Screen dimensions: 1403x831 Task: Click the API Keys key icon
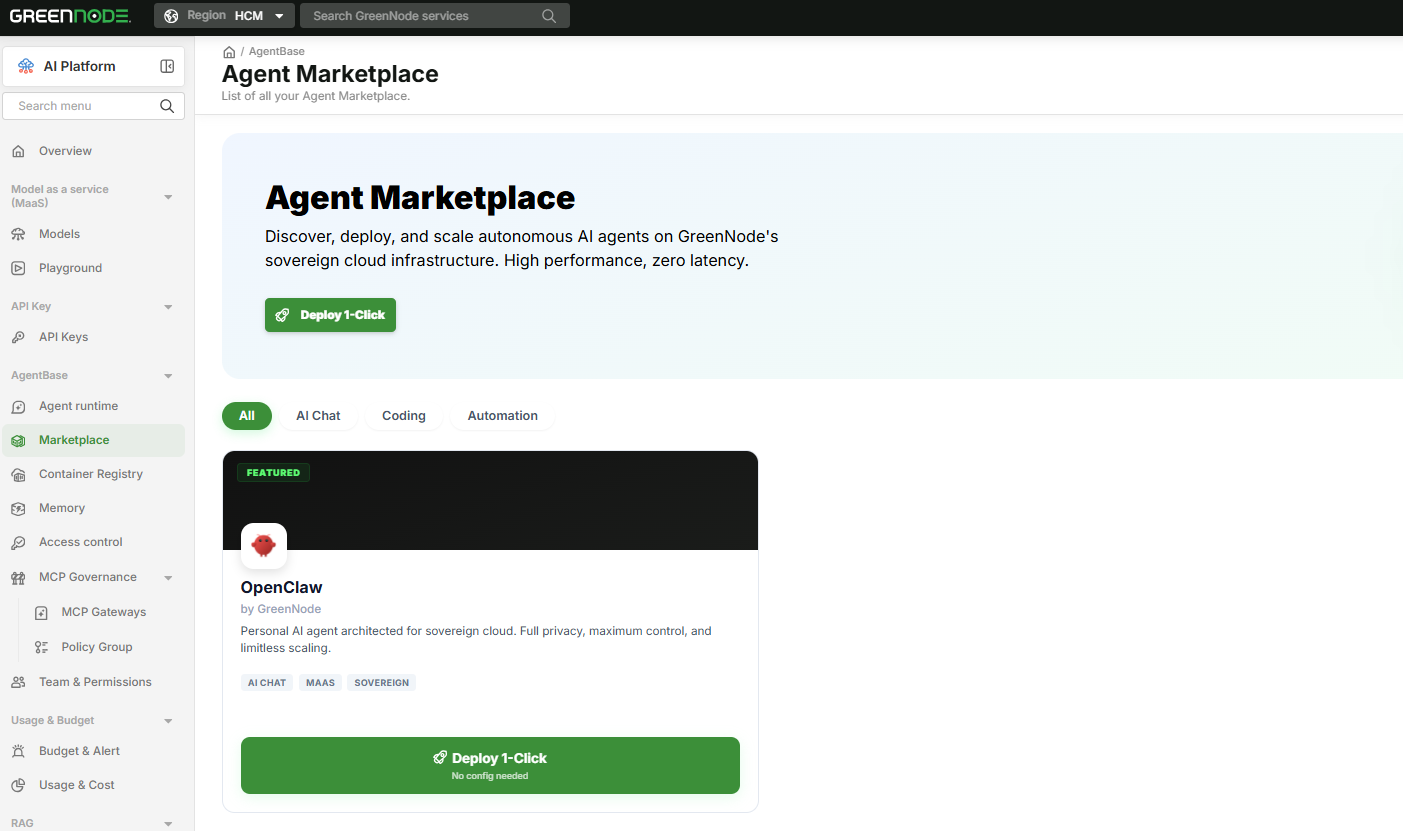point(18,337)
